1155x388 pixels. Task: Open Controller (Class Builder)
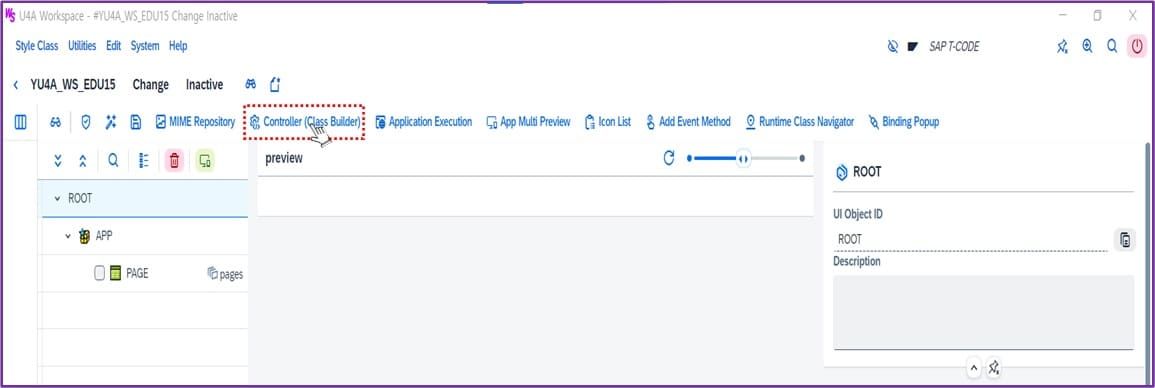(305, 122)
